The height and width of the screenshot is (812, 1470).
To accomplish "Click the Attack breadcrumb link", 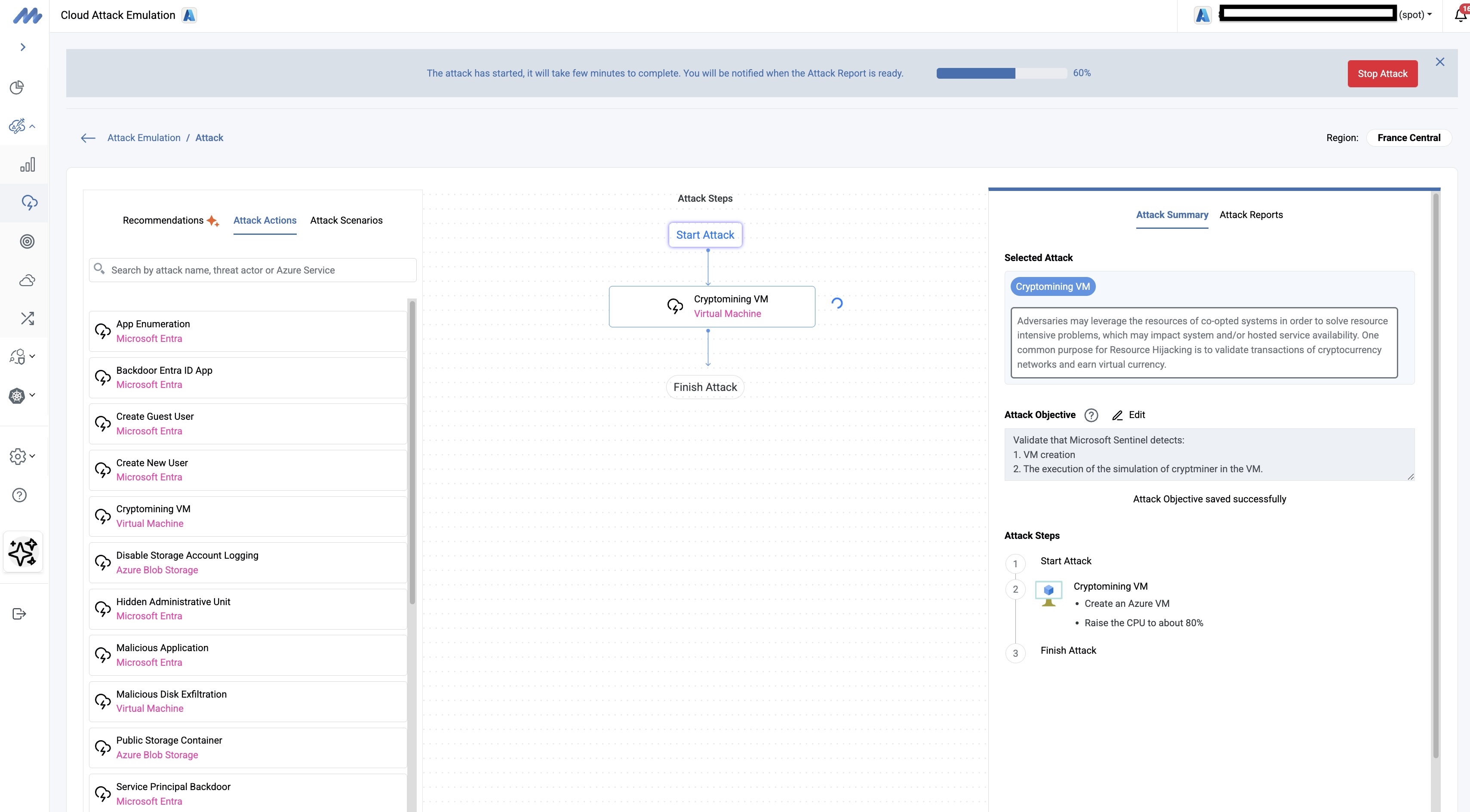I will coord(209,138).
